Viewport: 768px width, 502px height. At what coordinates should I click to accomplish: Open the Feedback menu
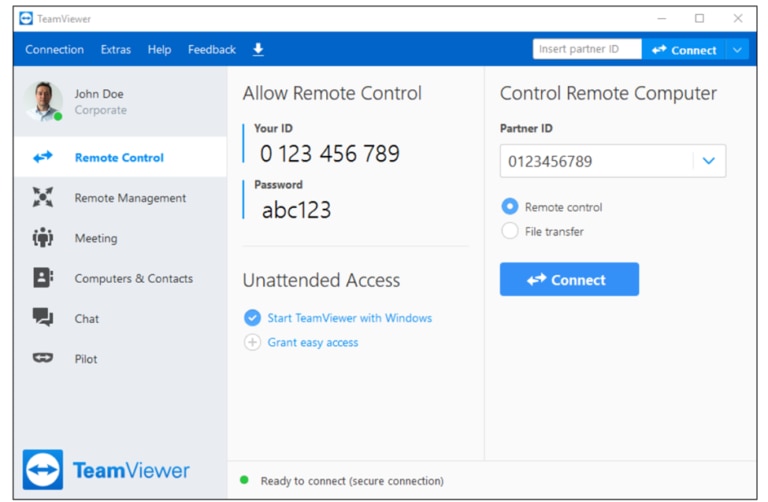coord(212,49)
